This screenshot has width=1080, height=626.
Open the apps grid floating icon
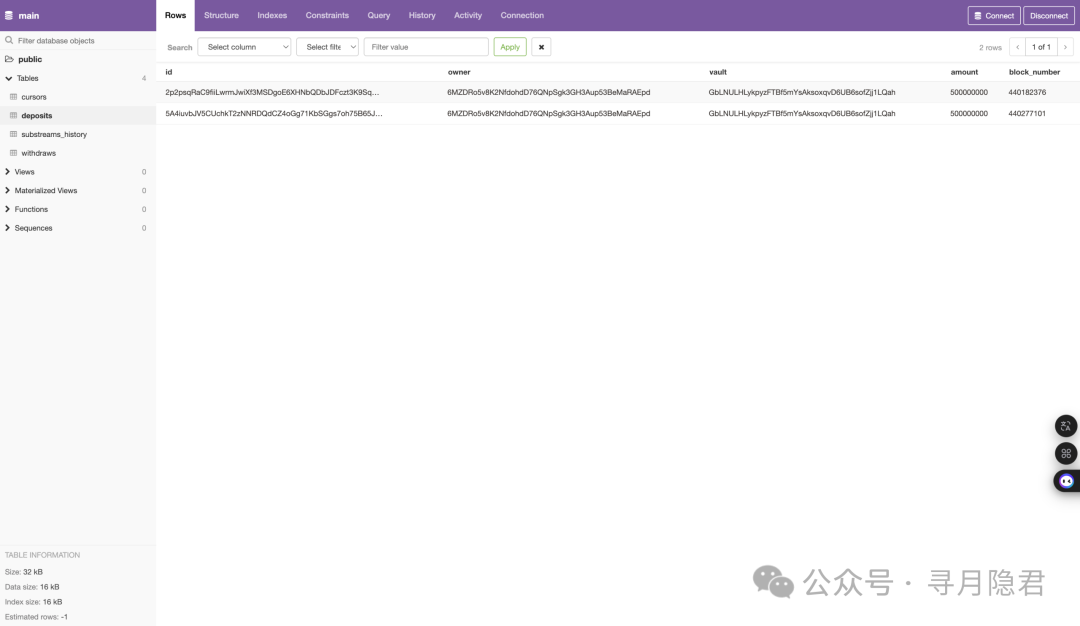[x=1066, y=453]
